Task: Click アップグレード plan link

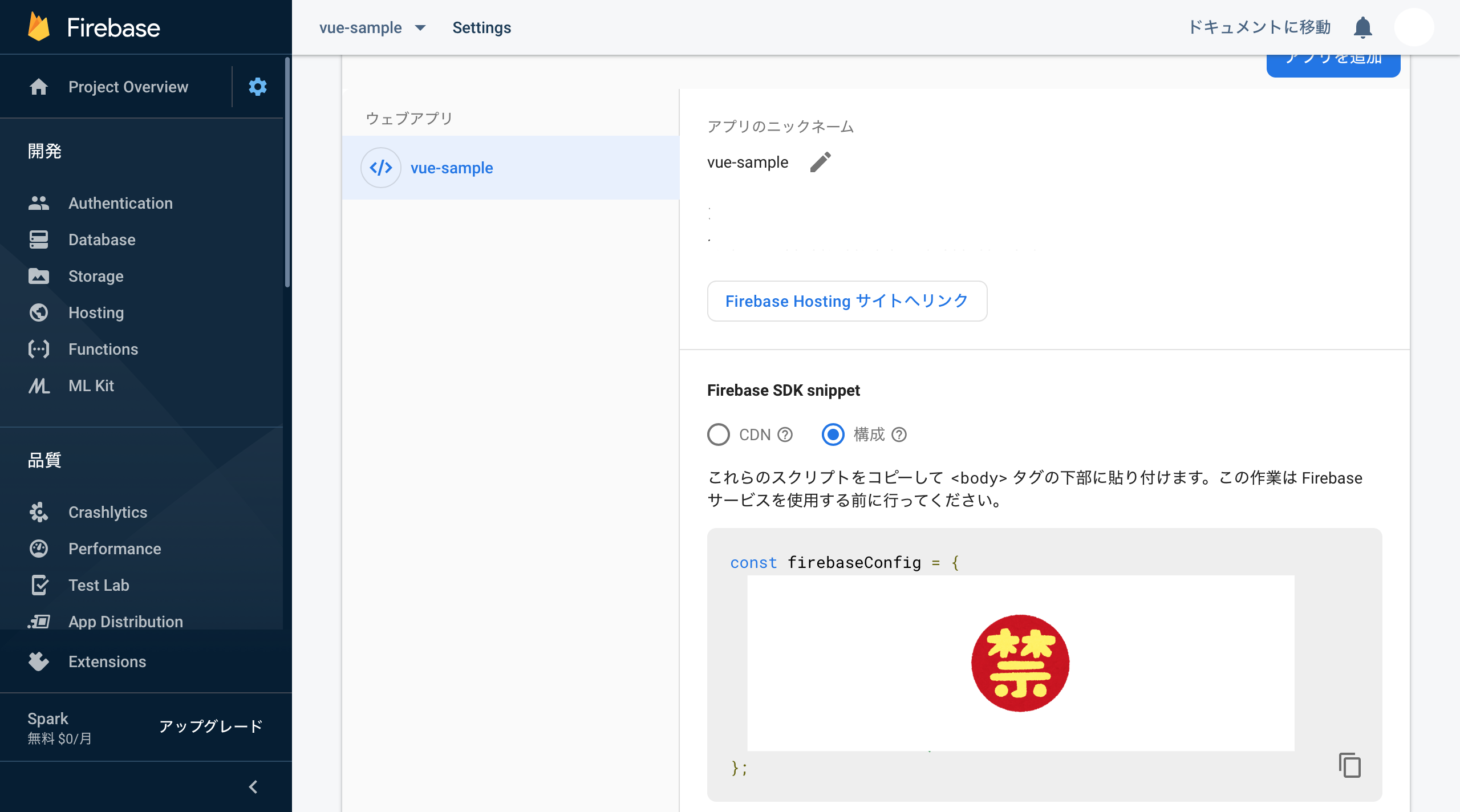Action: point(211,726)
